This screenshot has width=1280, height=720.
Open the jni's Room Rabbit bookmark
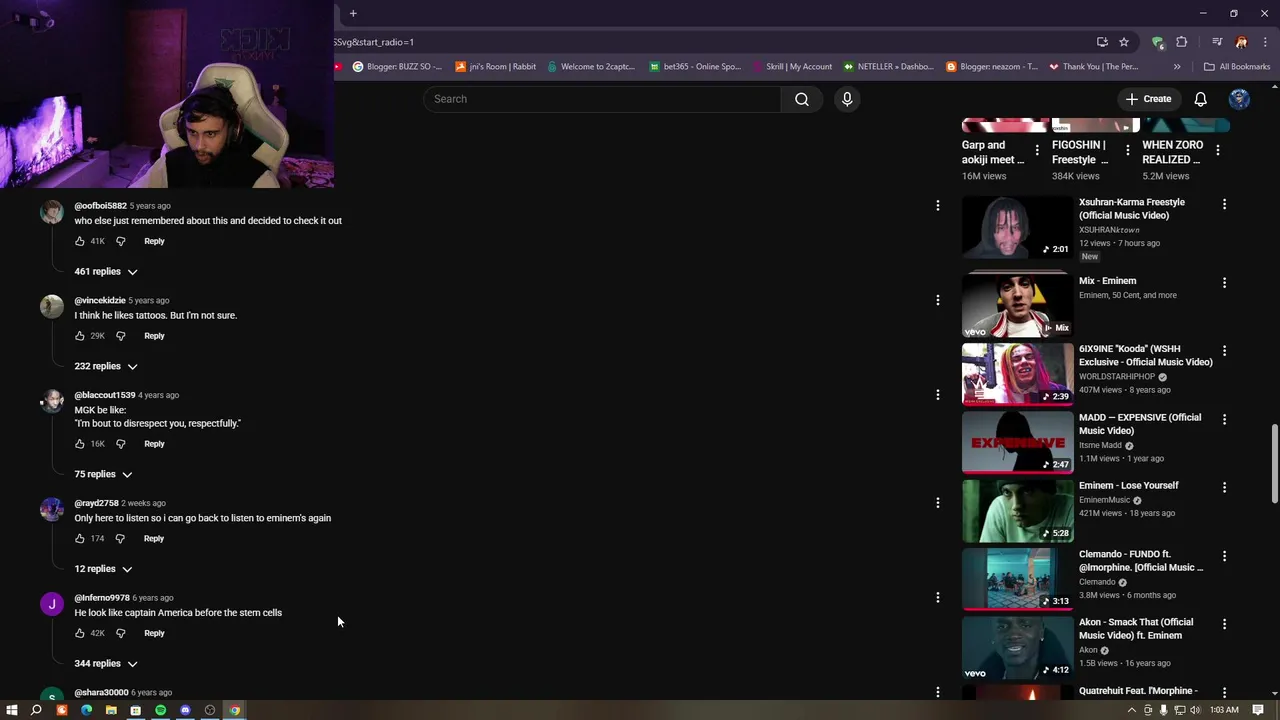tap(496, 67)
